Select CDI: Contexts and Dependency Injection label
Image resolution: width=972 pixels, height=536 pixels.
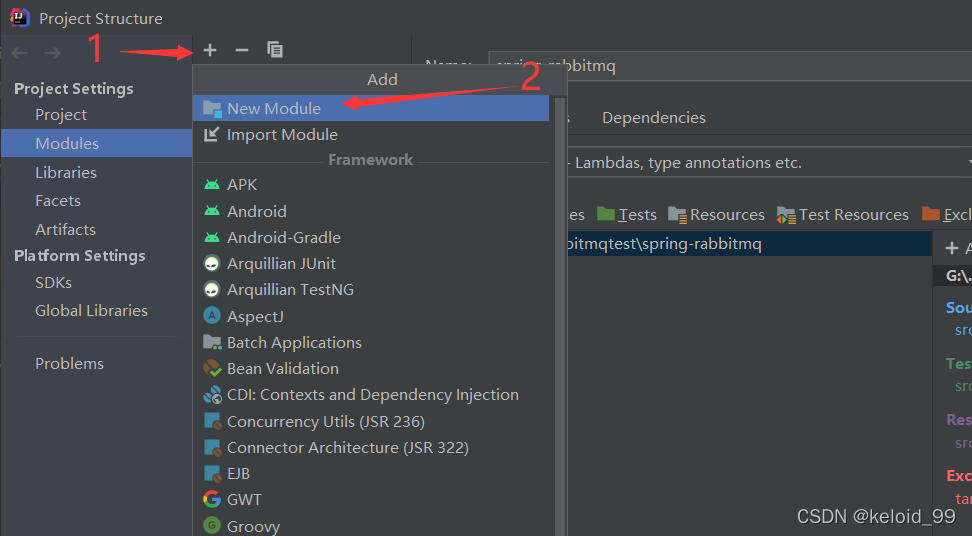pos(373,395)
